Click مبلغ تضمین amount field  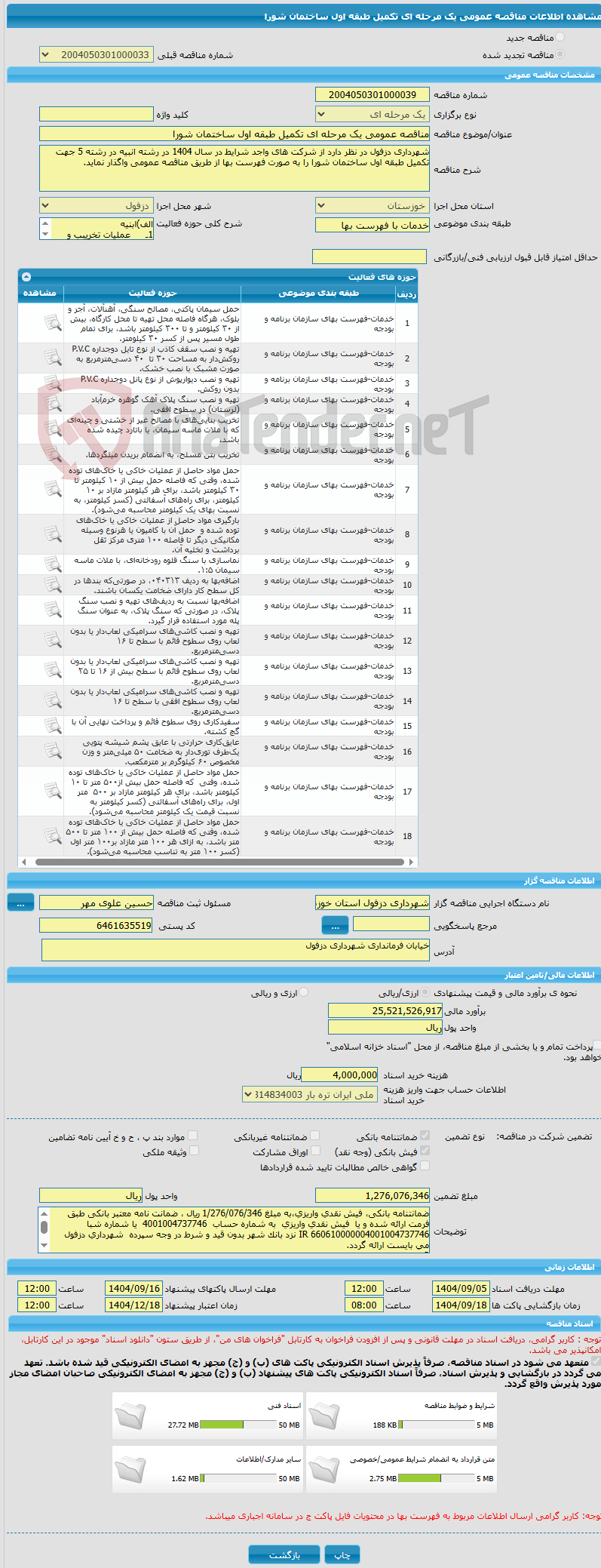point(373,1196)
